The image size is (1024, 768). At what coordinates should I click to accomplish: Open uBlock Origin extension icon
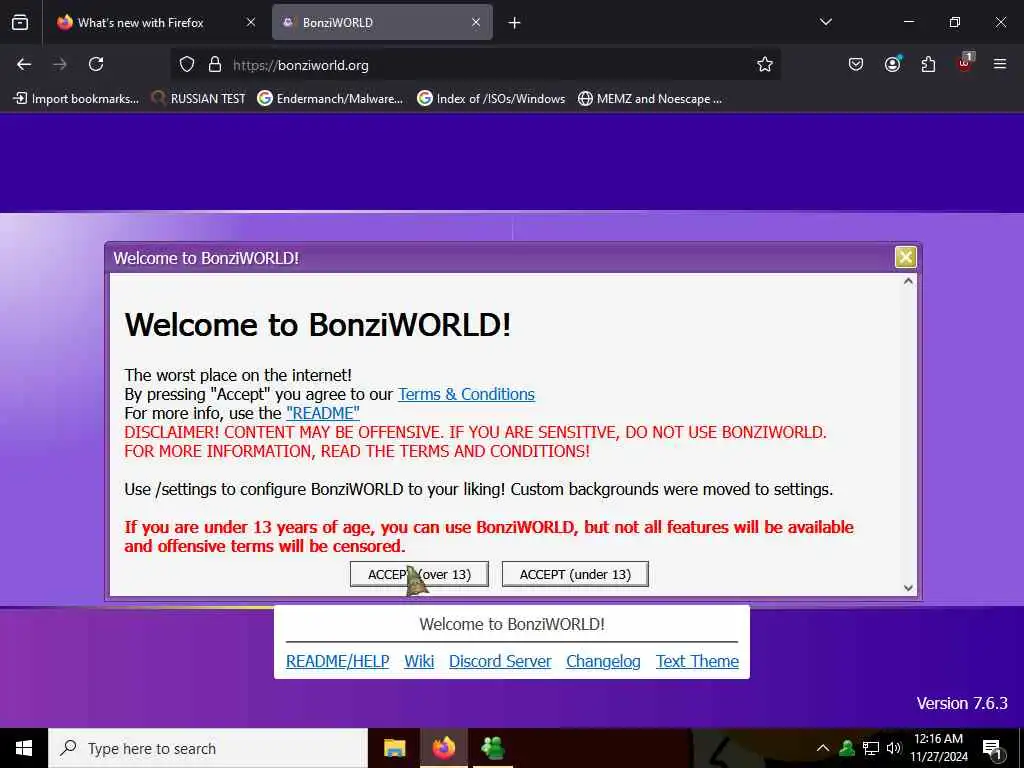tap(965, 63)
